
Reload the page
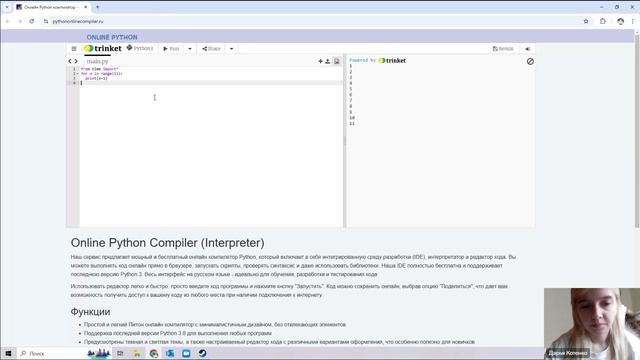(x=31, y=21)
